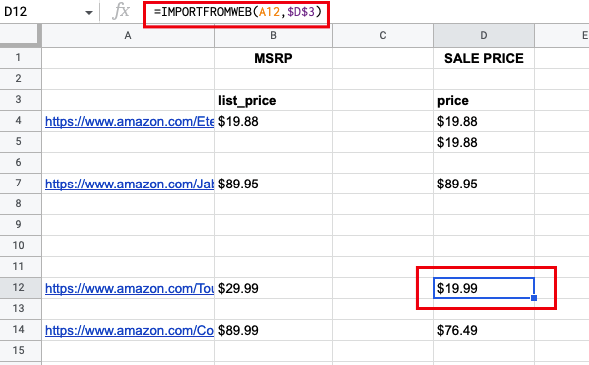Click the select-all corner box
The width and height of the screenshot is (589, 365).
click(20, 35)
